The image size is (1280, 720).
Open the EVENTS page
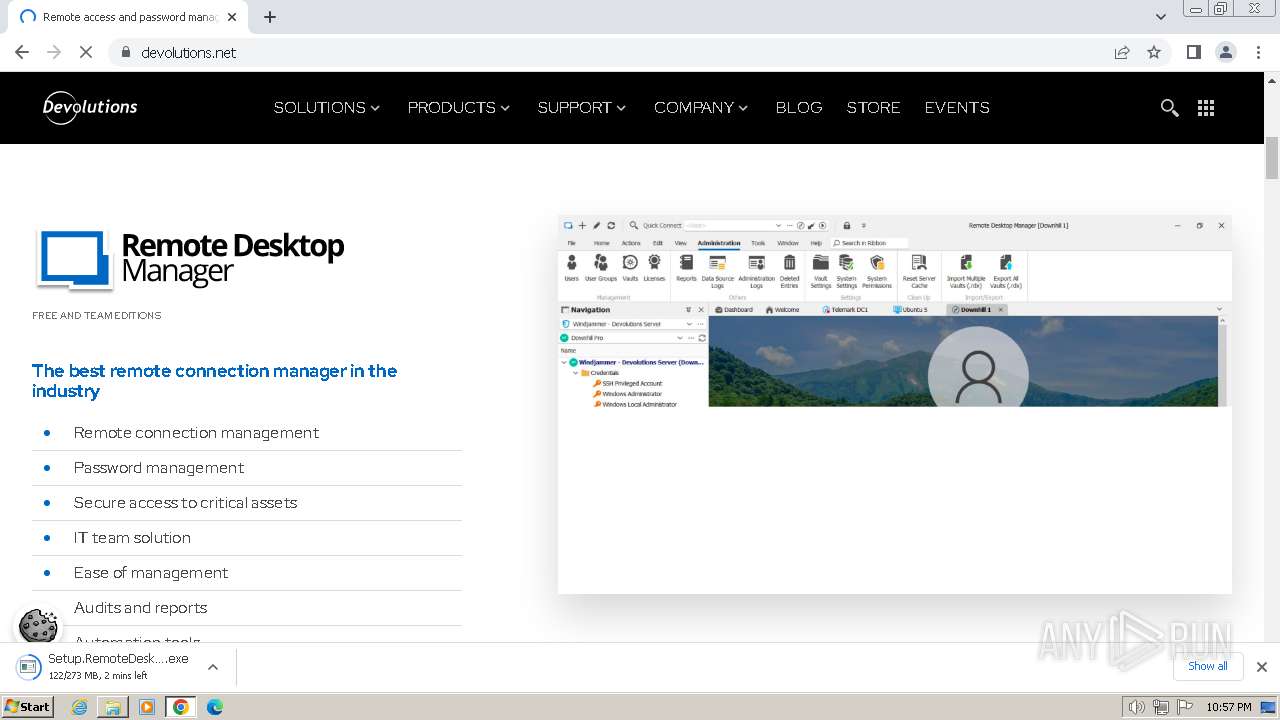click(x=957, y=108)
